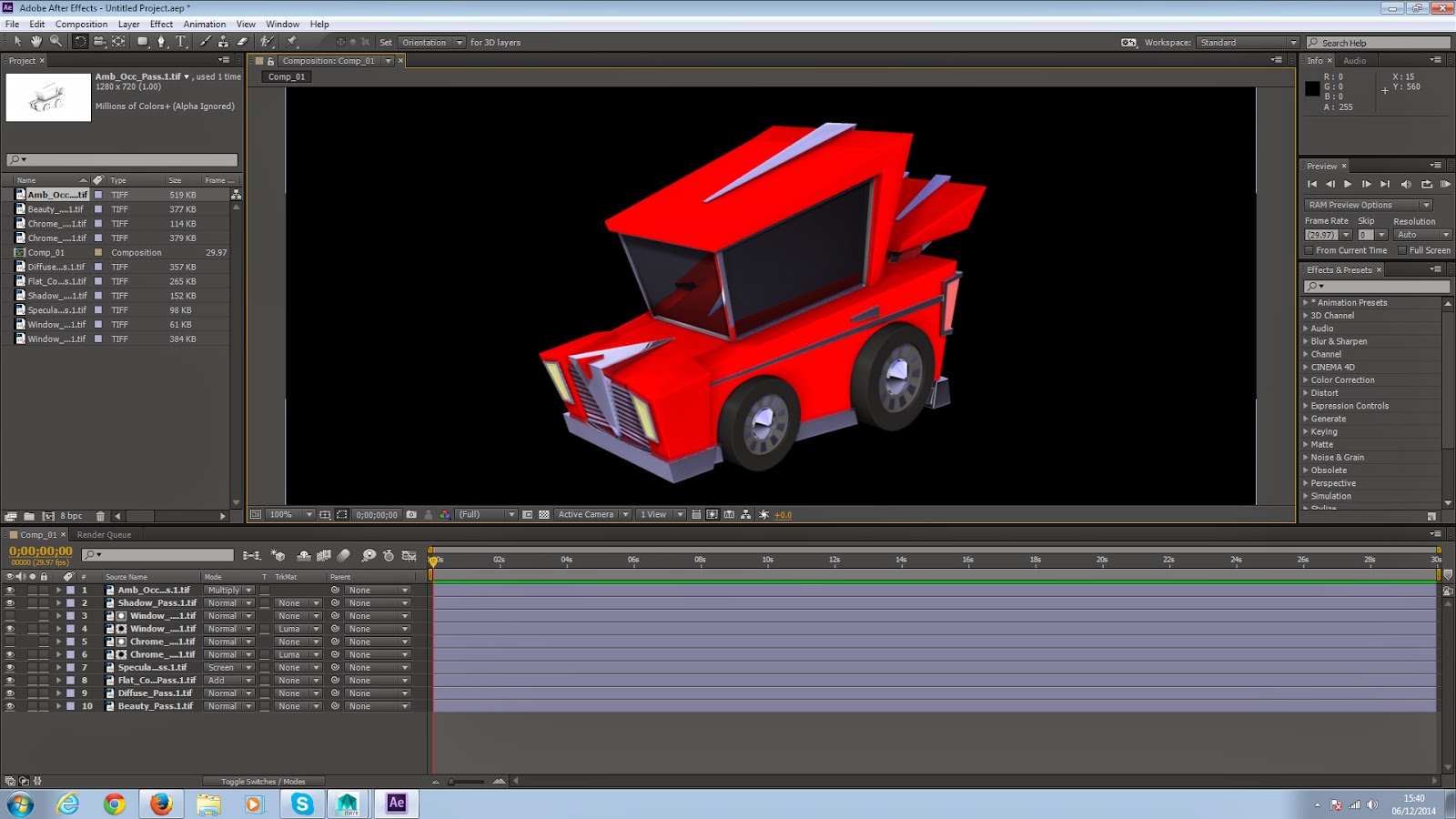
Task: Open the Composition Mini-Flowchart in timeline
Action: click(252, 555)
